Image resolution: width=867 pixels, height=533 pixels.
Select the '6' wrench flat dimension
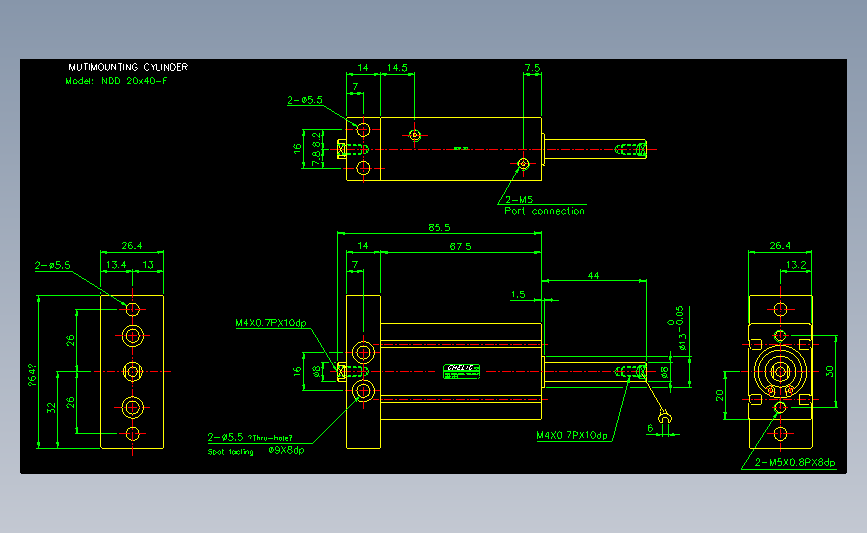click(x=650, y=428)
